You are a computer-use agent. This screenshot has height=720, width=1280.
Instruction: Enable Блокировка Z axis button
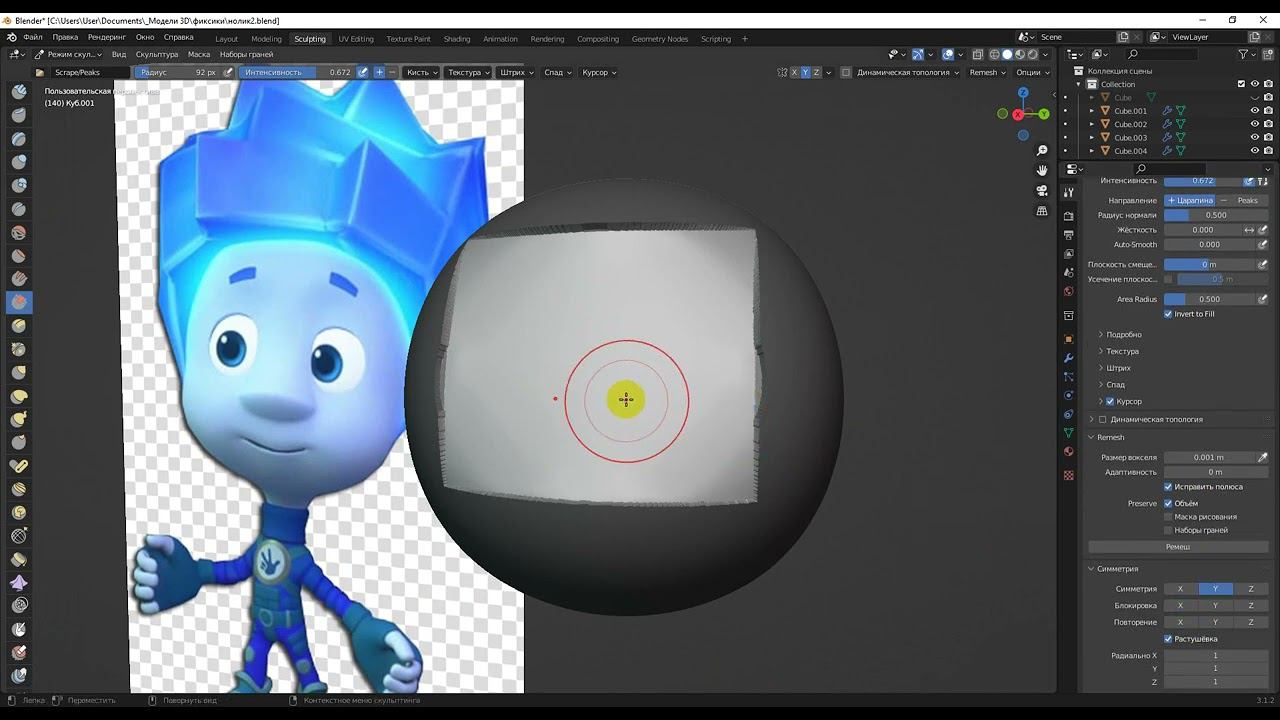tap(1251, 605)
